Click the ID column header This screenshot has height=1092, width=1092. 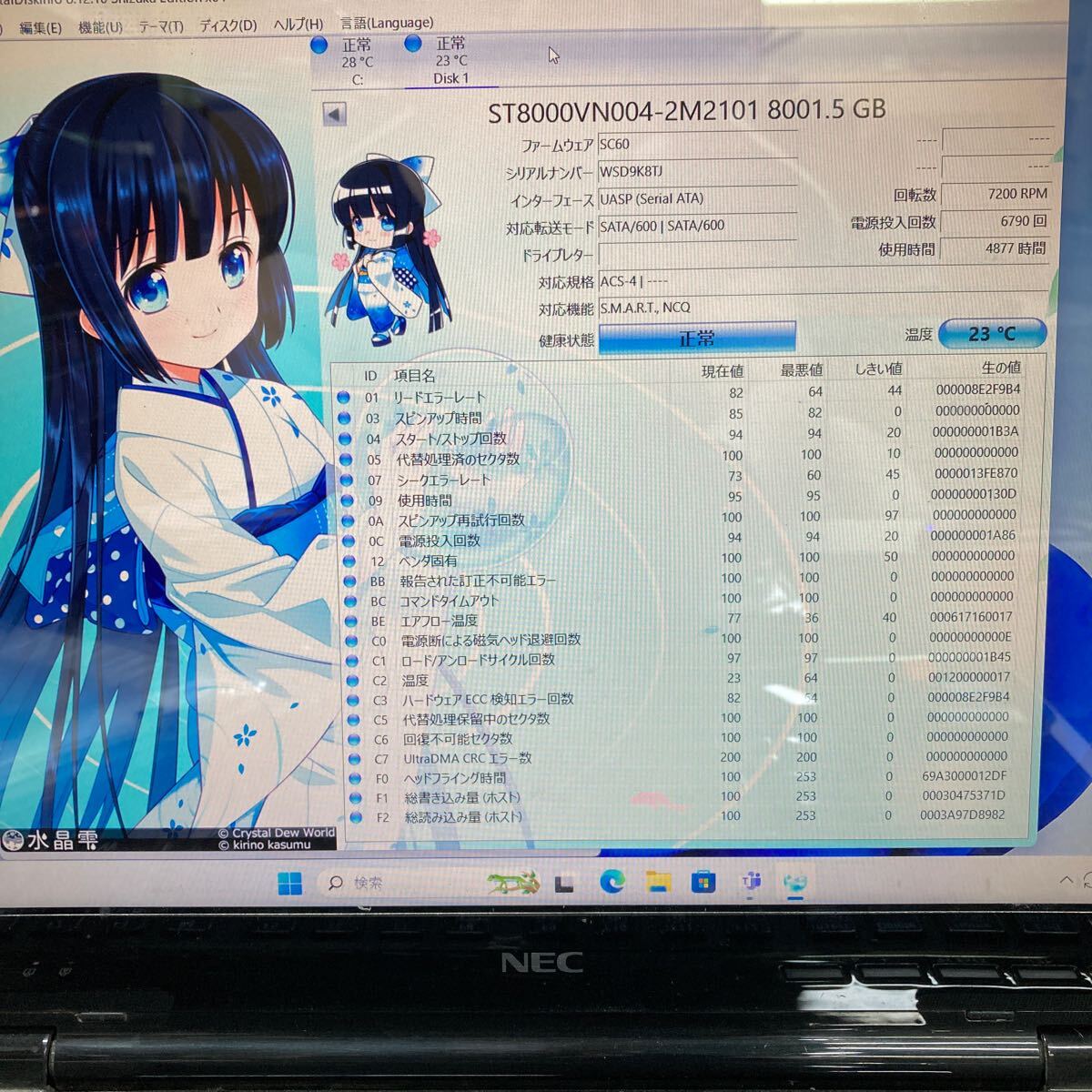[370, 375]
